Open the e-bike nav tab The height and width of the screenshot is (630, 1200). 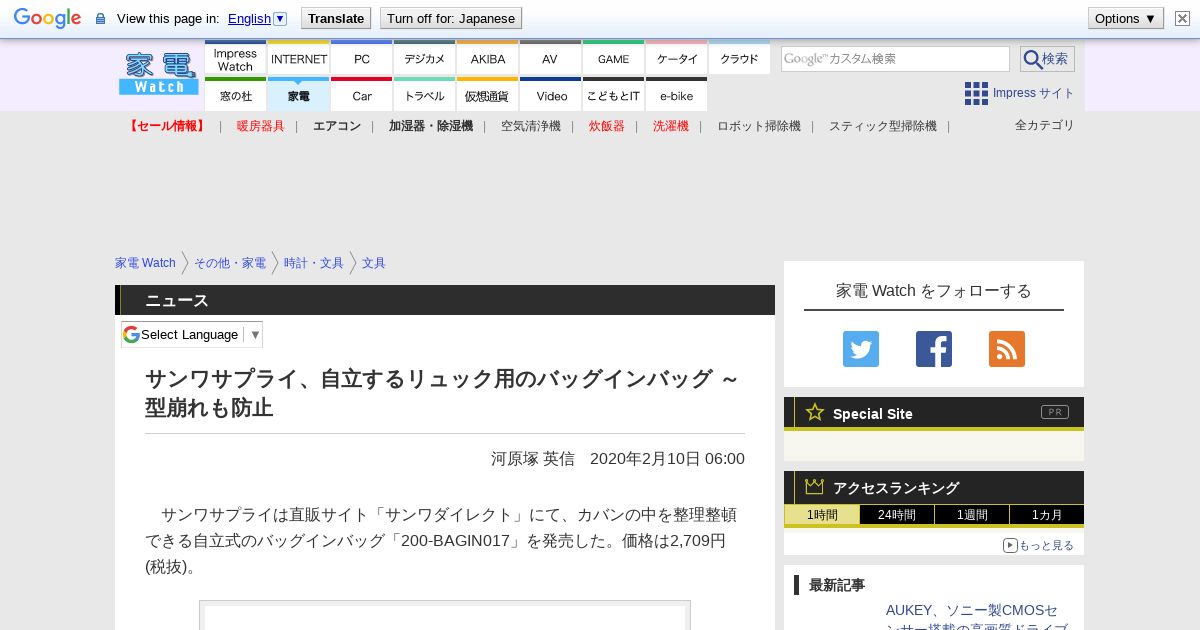click(677, 95)
